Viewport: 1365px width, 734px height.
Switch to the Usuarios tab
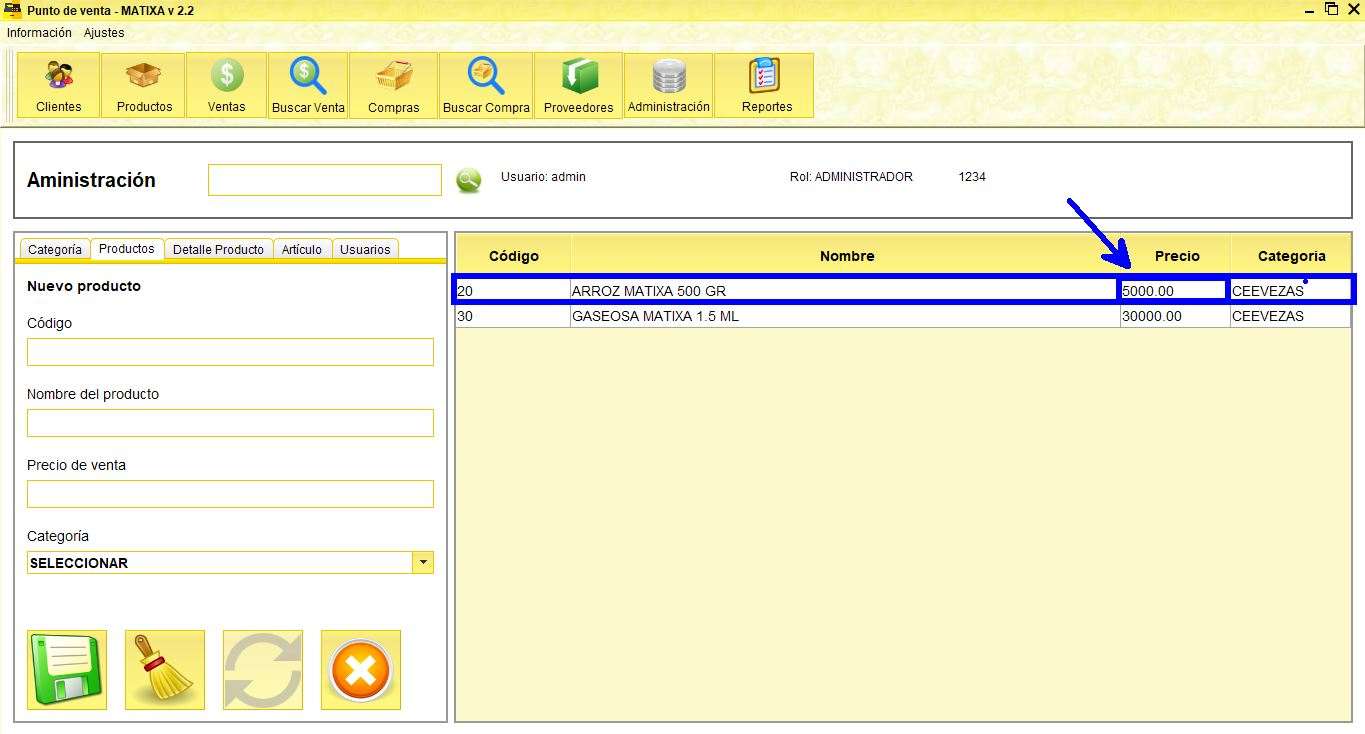tap(365, 249)
